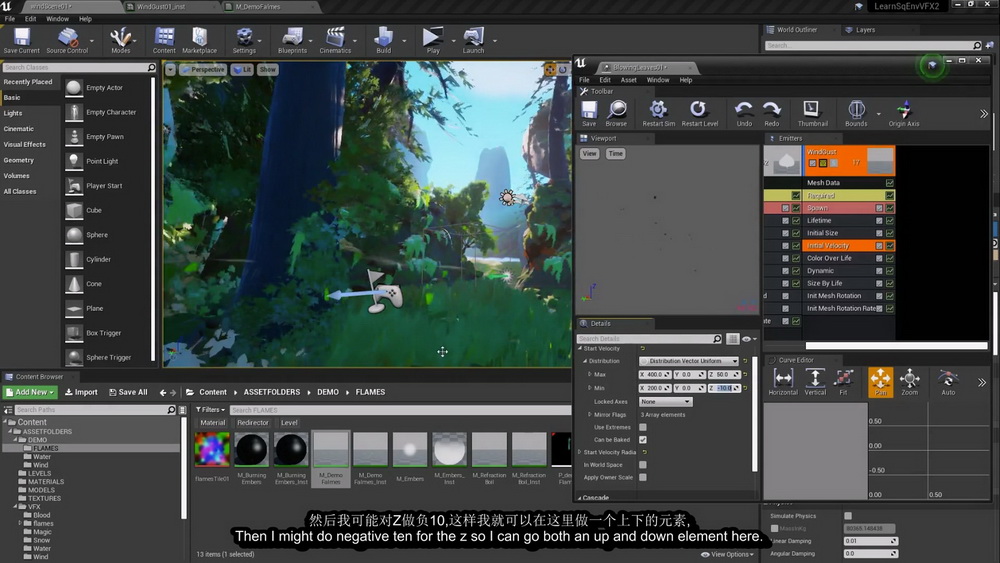Expand Mirror Flags array
Screen dimensions: 1000x563
pyautogui.click(x=589, y=414)
